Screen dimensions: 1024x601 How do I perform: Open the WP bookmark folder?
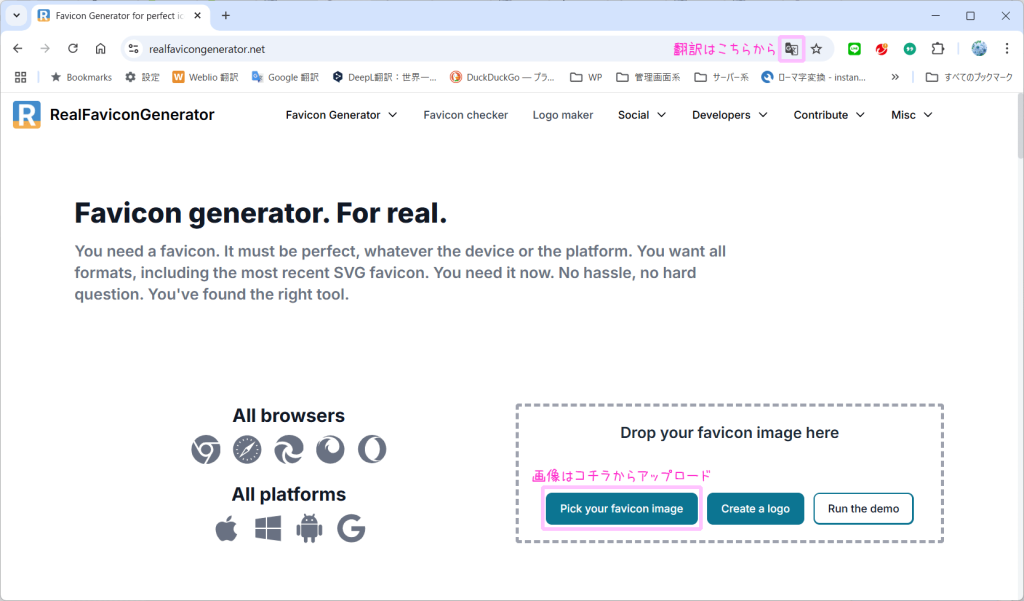pyautogui.click(x=586, y=77)
